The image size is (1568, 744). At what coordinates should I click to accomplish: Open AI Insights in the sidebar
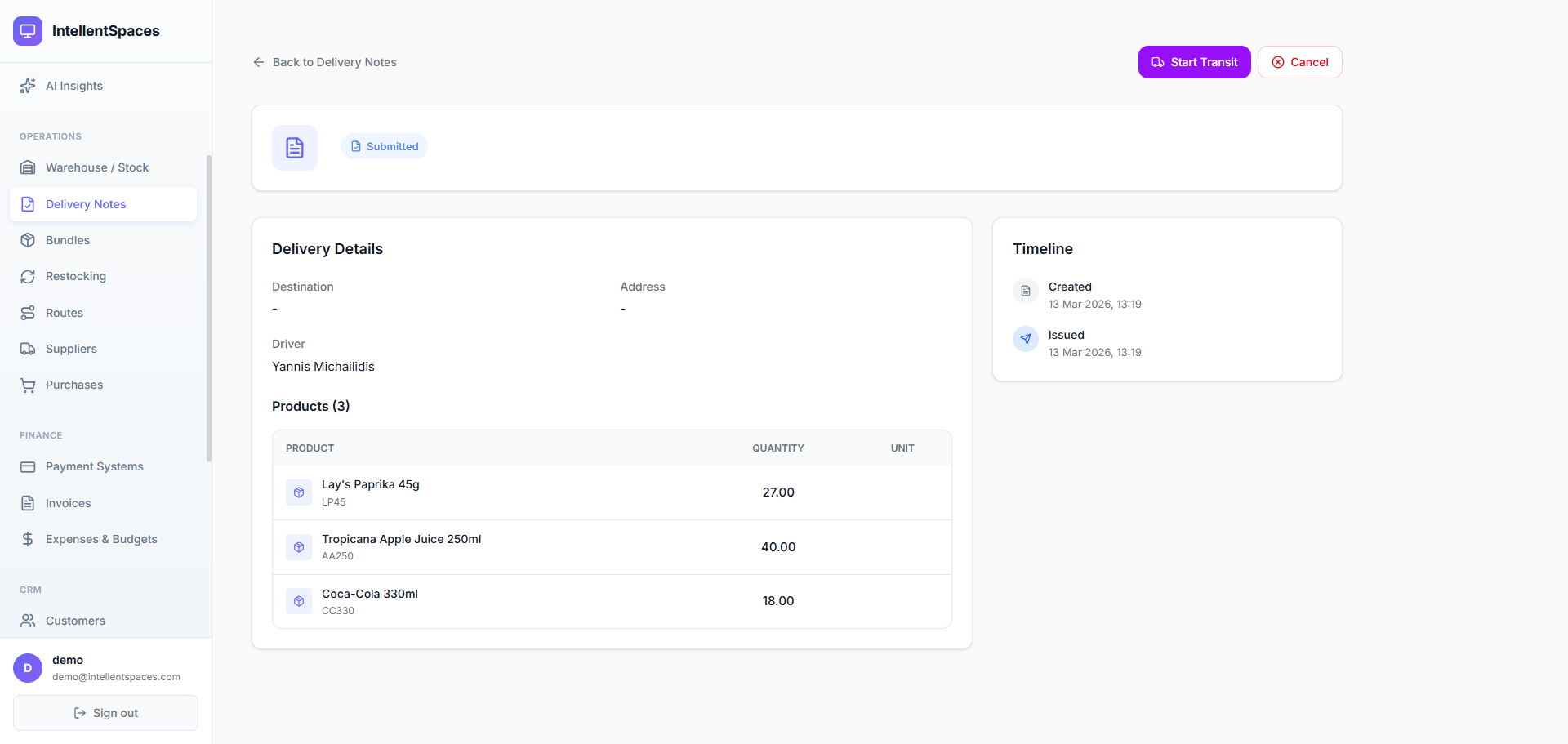(103, 86)
